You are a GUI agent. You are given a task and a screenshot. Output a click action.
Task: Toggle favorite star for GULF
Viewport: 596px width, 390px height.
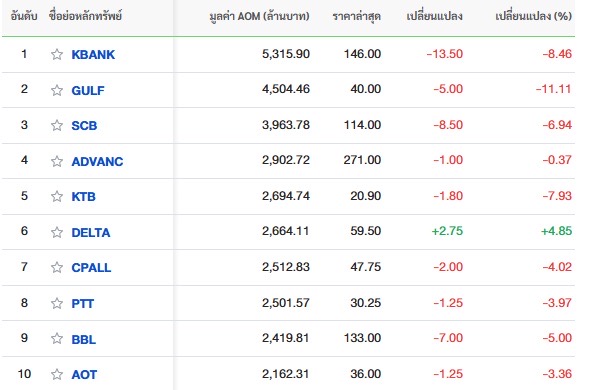(x=57, y=90)
